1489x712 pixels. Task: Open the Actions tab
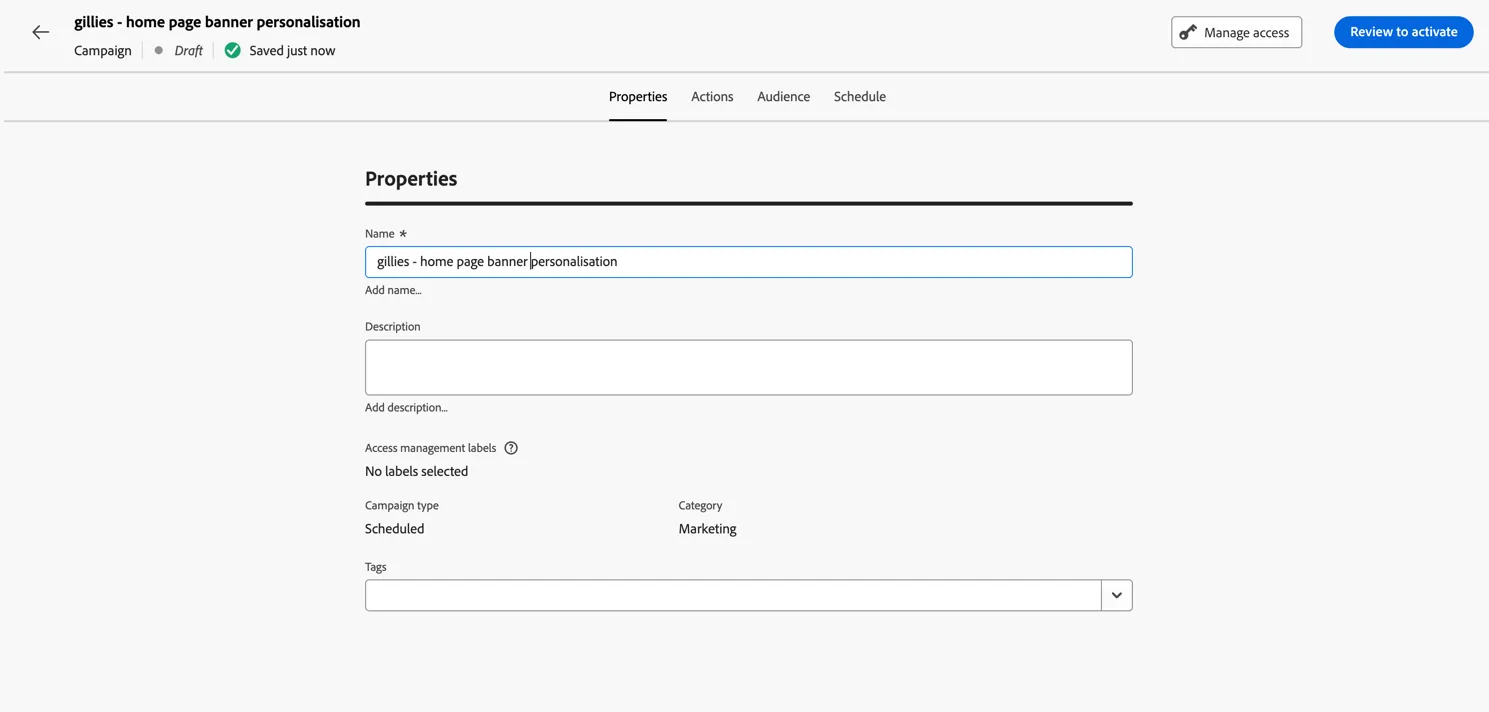[712, 97]
